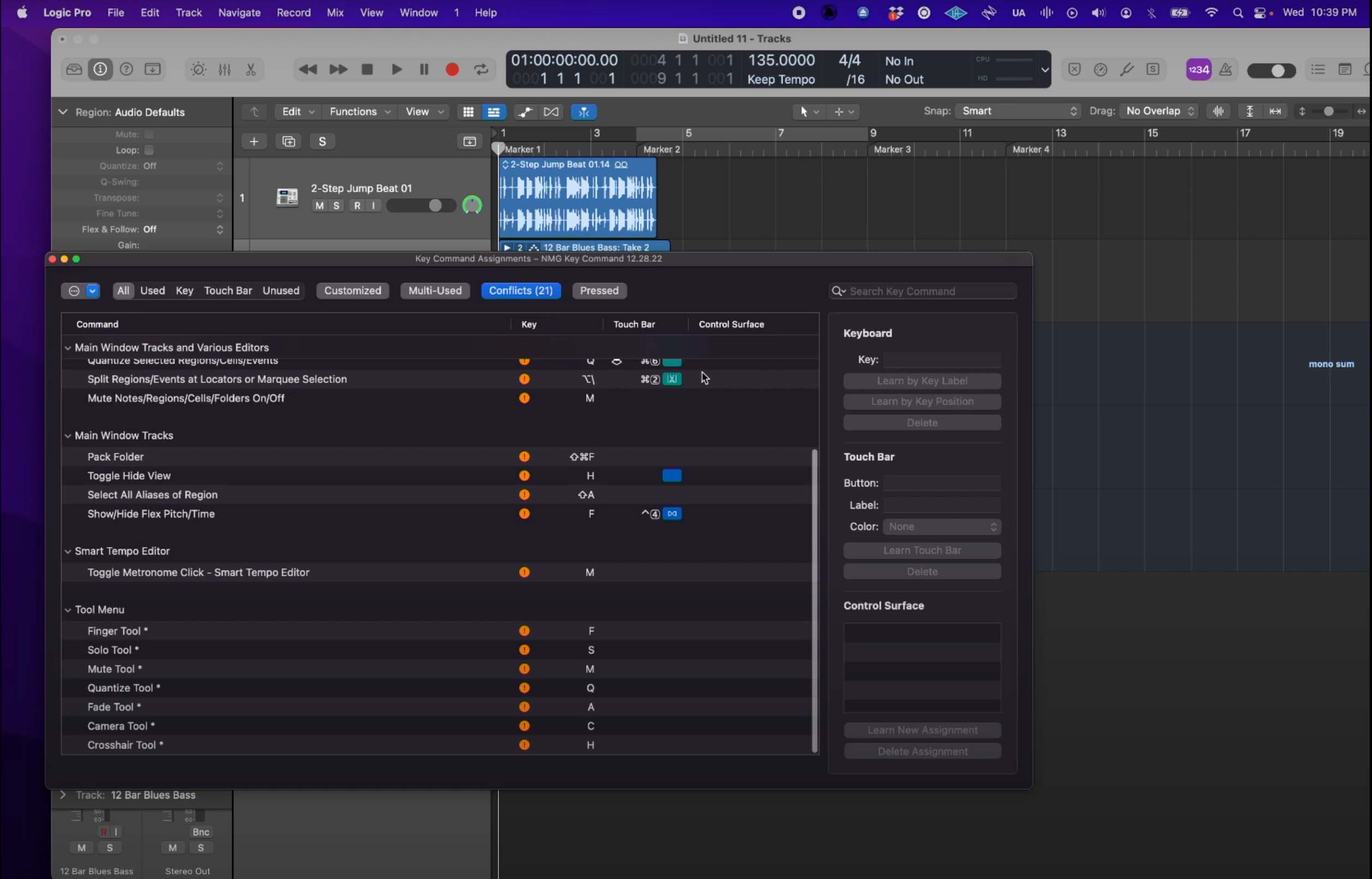Screen dimensions: 1372x879
Task: Toggle the Count-in 1234 button
Action: tap(1198, 70)
